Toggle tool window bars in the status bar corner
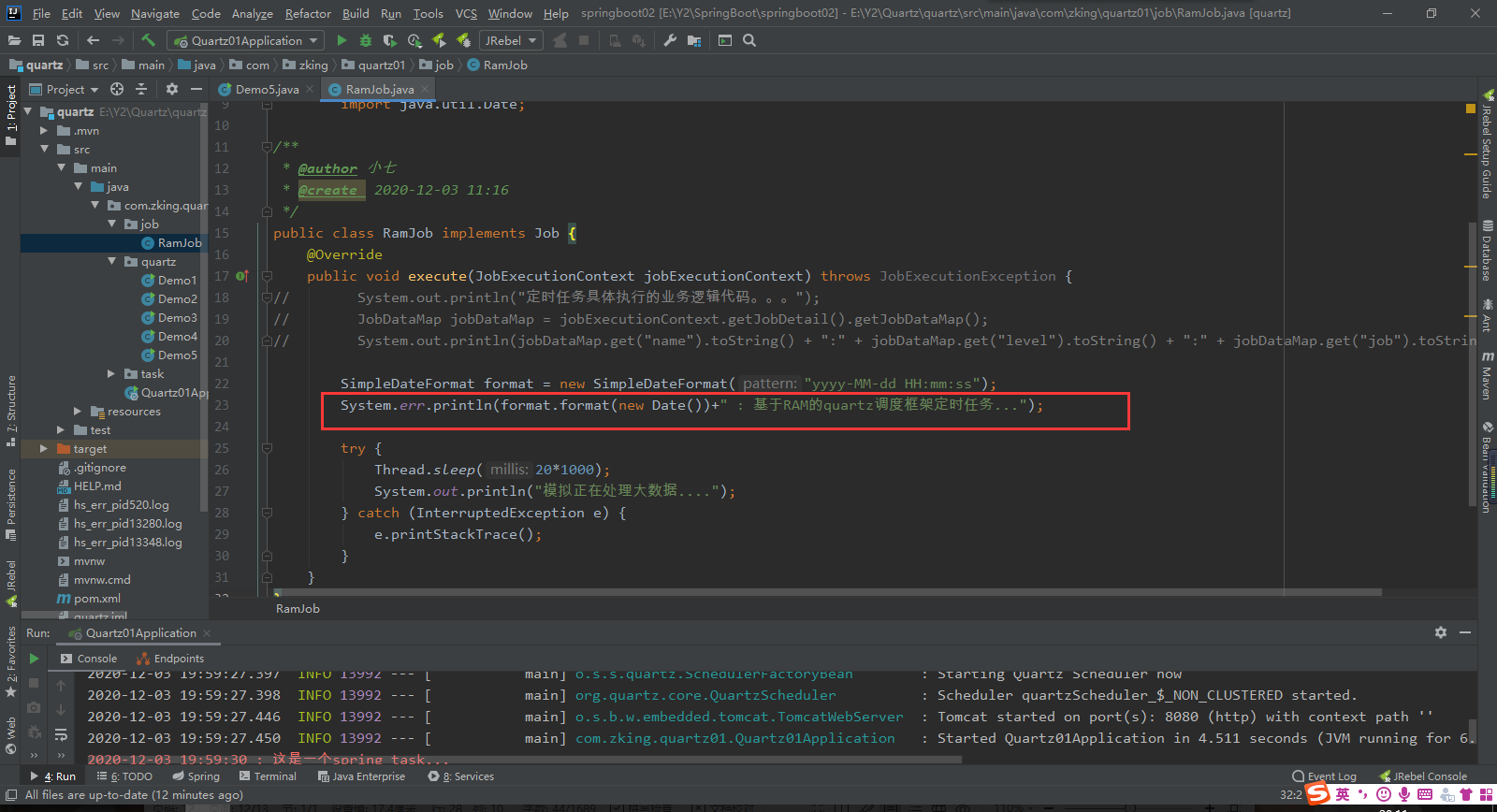The image size is (1497, 812). click(x=11, y=795)
